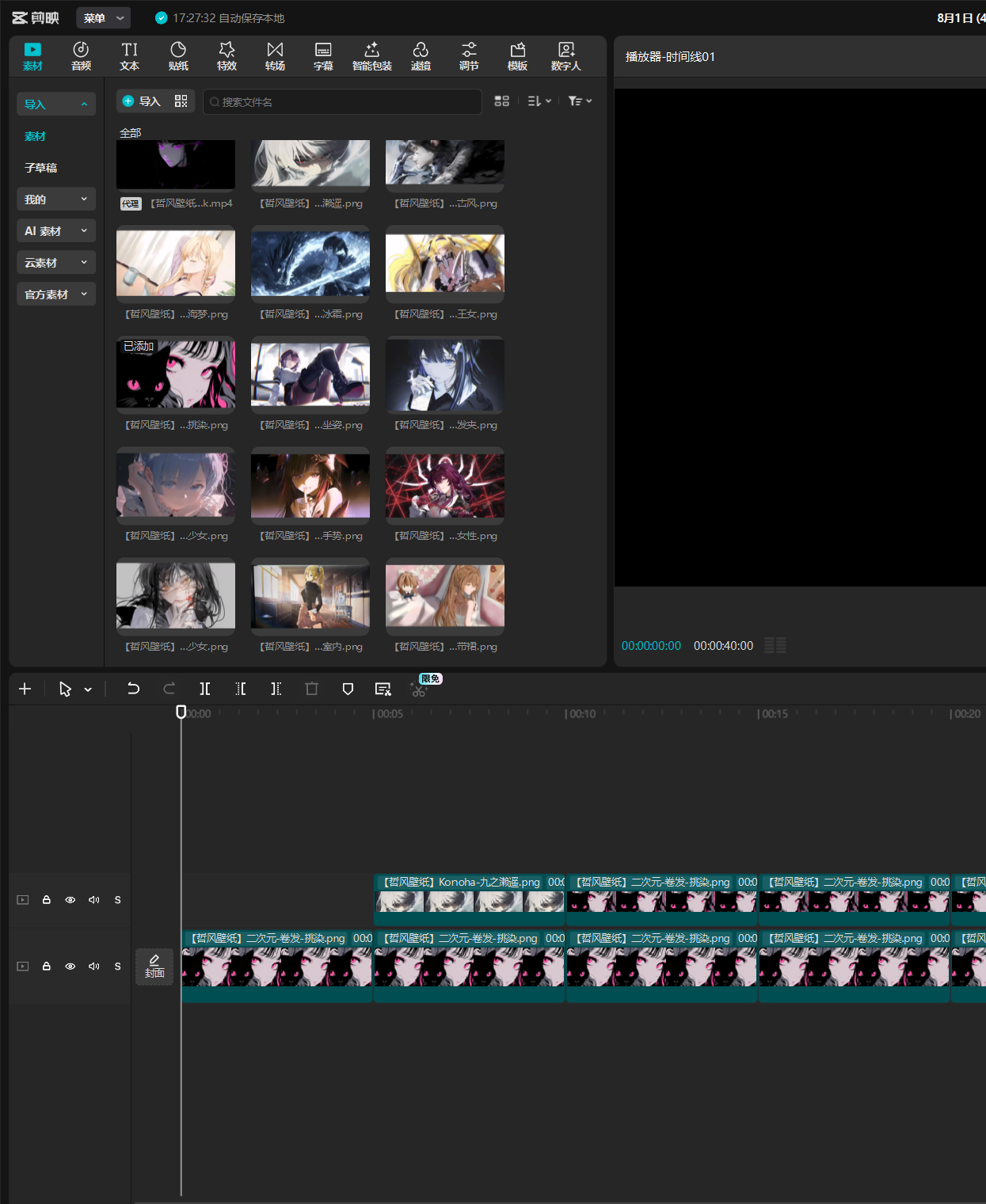Open the 滤镜 (filters) panel

(421, 56)
